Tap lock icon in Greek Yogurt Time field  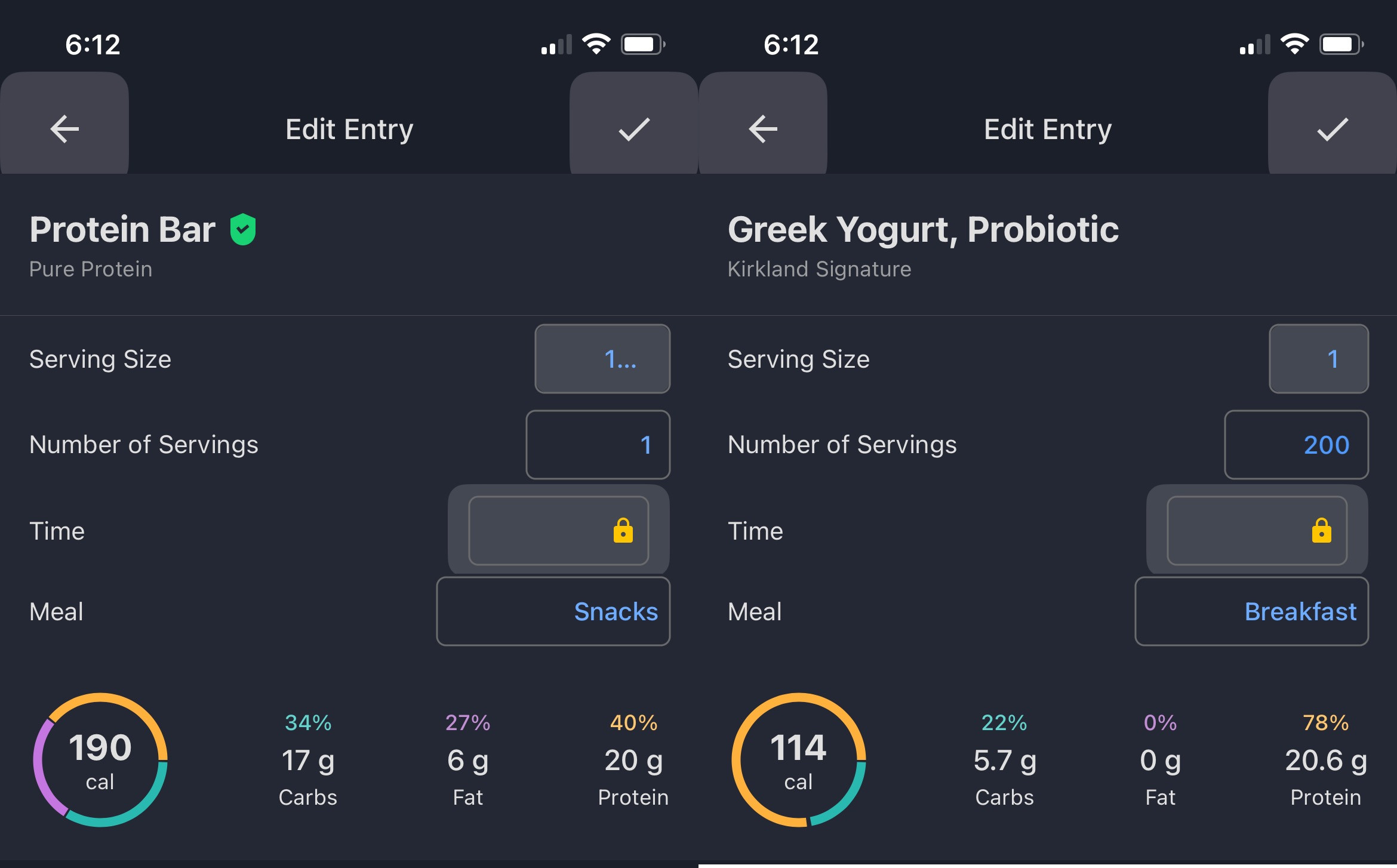(1321, 530)
